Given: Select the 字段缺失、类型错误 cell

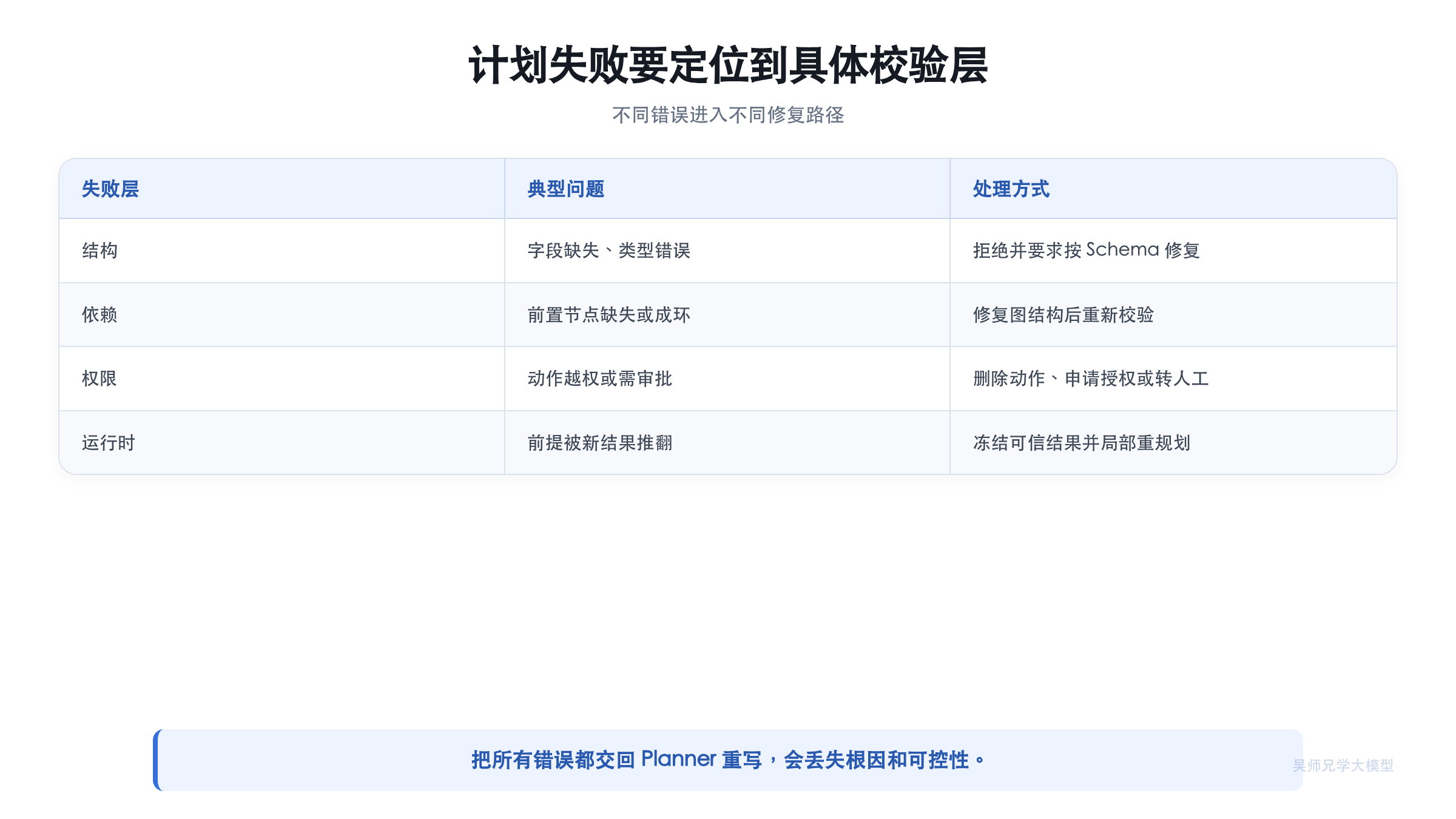Looking at the screenshot, I should coord(727,251).
